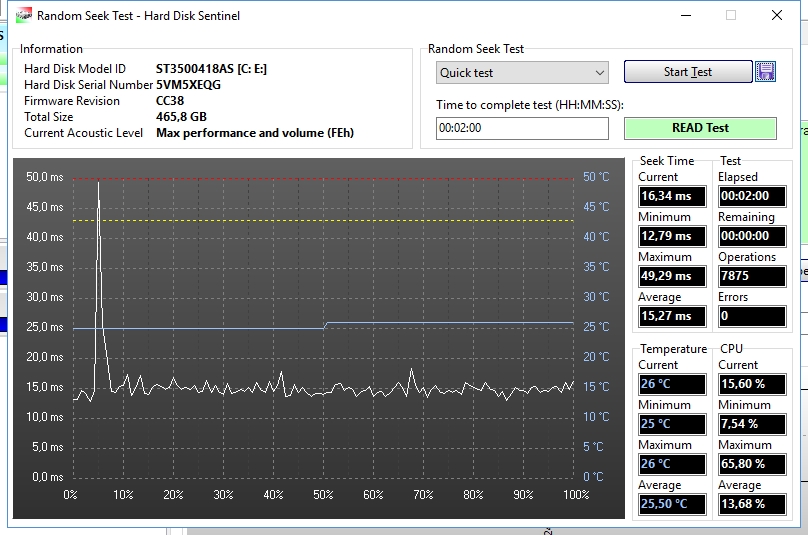Click the save results floppy disk icon
The image size is (808, 535).
[765, 72]
